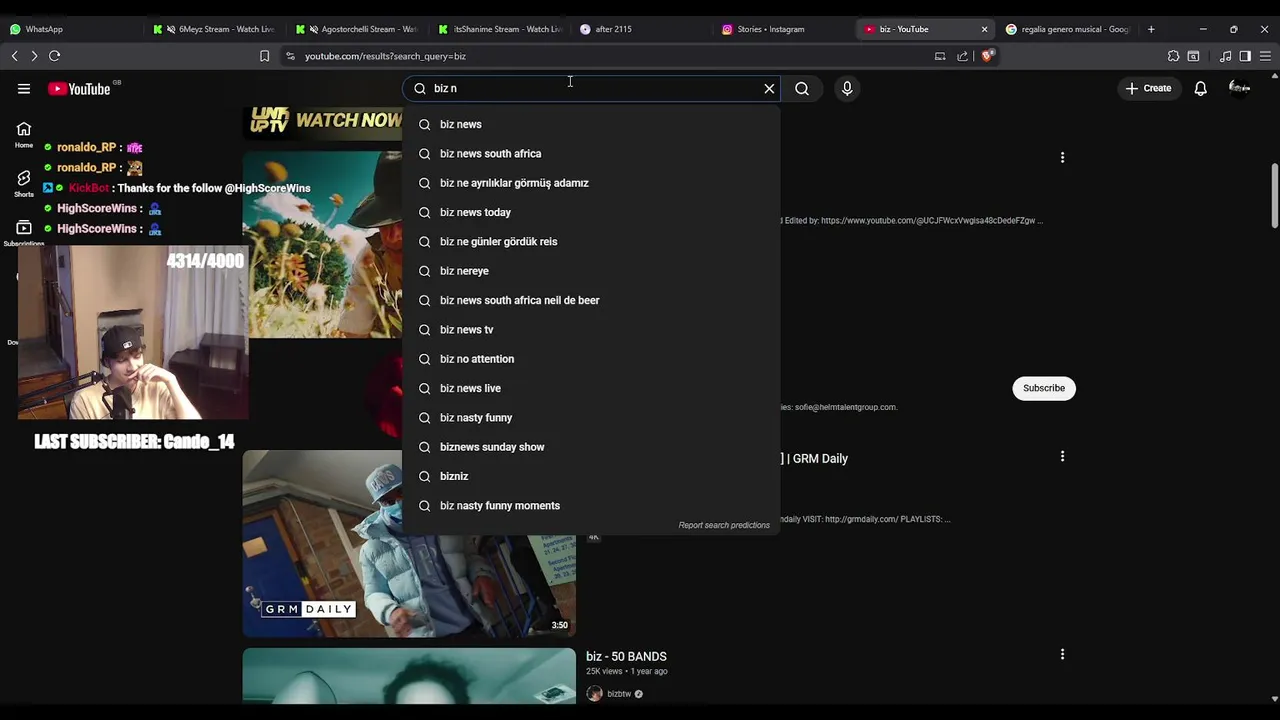1280x720 pixels.
Task: Open the GRM Daily video thumbnail
Action: (409, 543)
